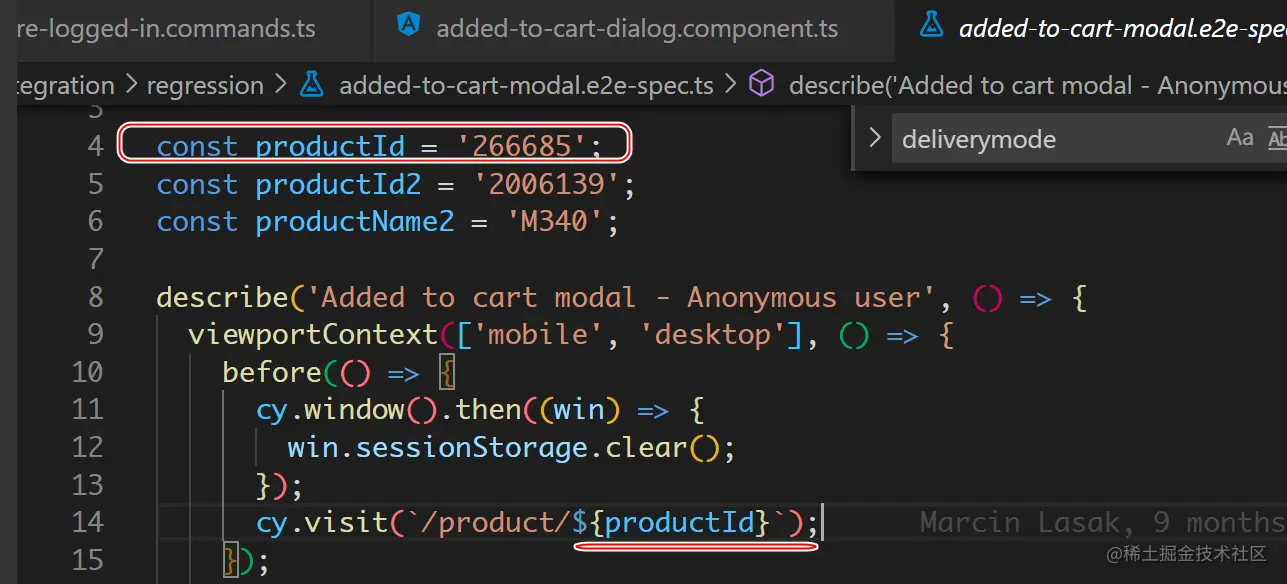Click the before hook on line 10
The image size is (1287, 584).
[272, 372]
